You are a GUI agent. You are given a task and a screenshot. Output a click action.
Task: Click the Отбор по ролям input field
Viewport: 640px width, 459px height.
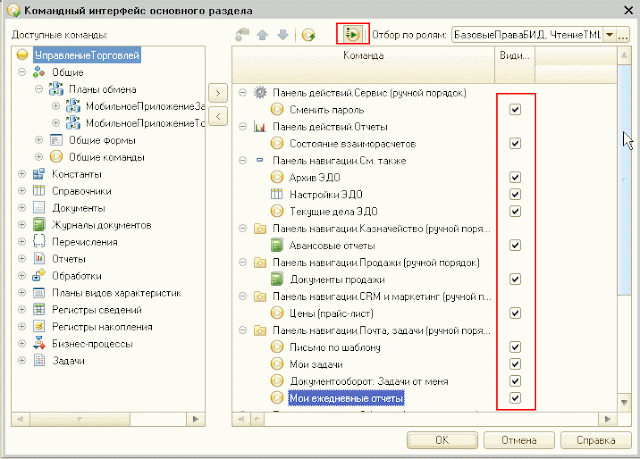pos(527,35)
